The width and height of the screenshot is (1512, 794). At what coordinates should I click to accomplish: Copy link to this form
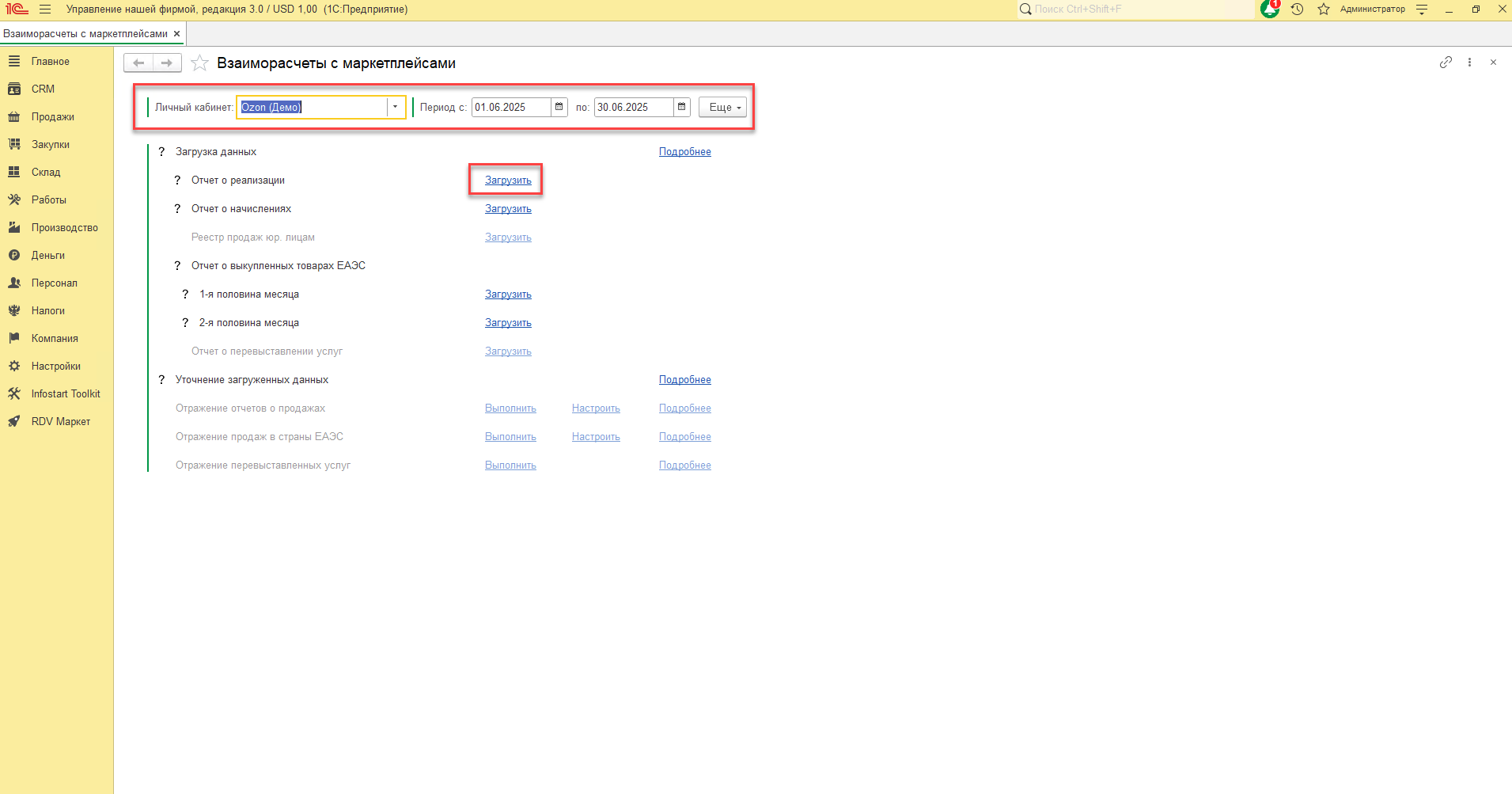1446,62
